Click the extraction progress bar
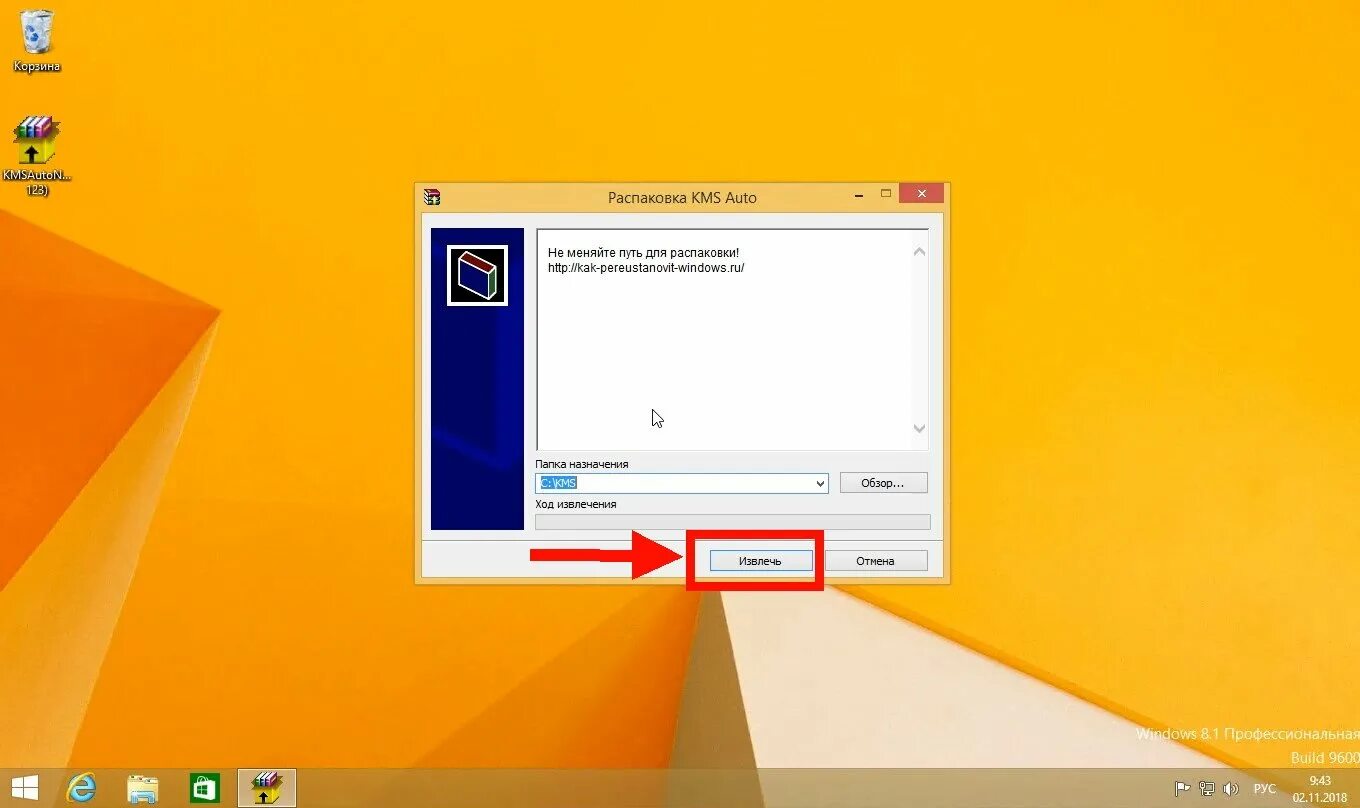The image size is (1360, 808). (x=733, y=522)
